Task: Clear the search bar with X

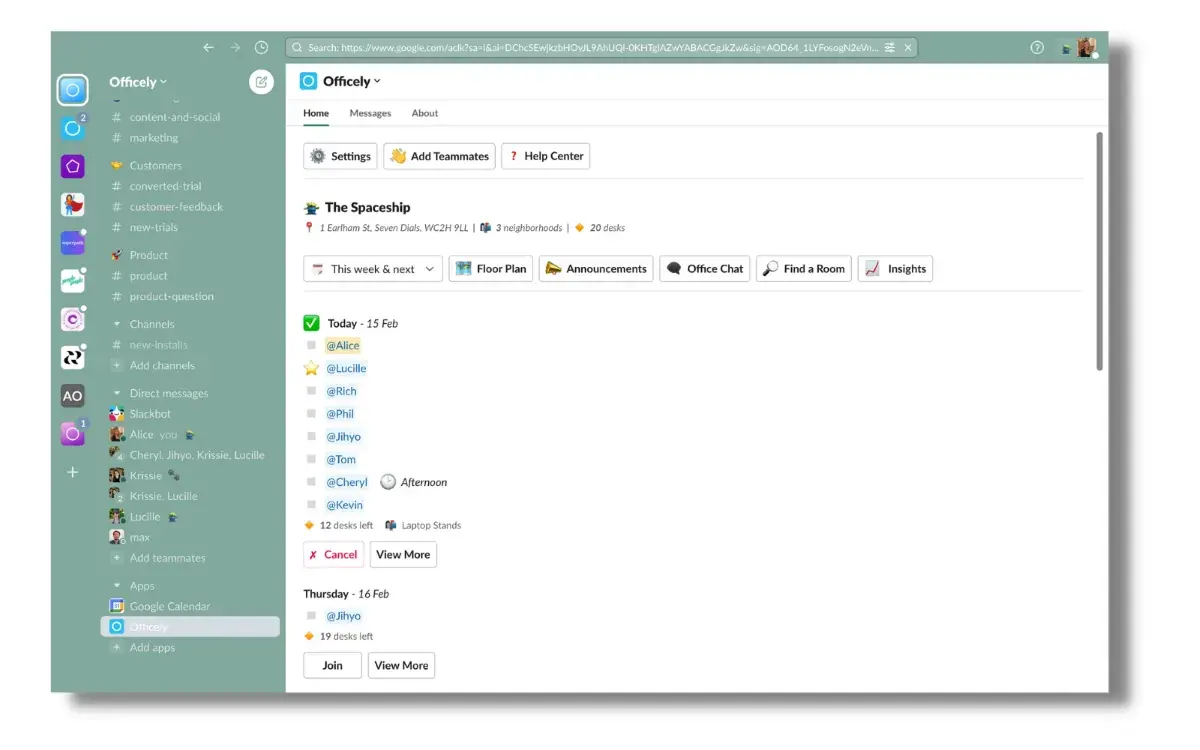Action: pos(908,47)
